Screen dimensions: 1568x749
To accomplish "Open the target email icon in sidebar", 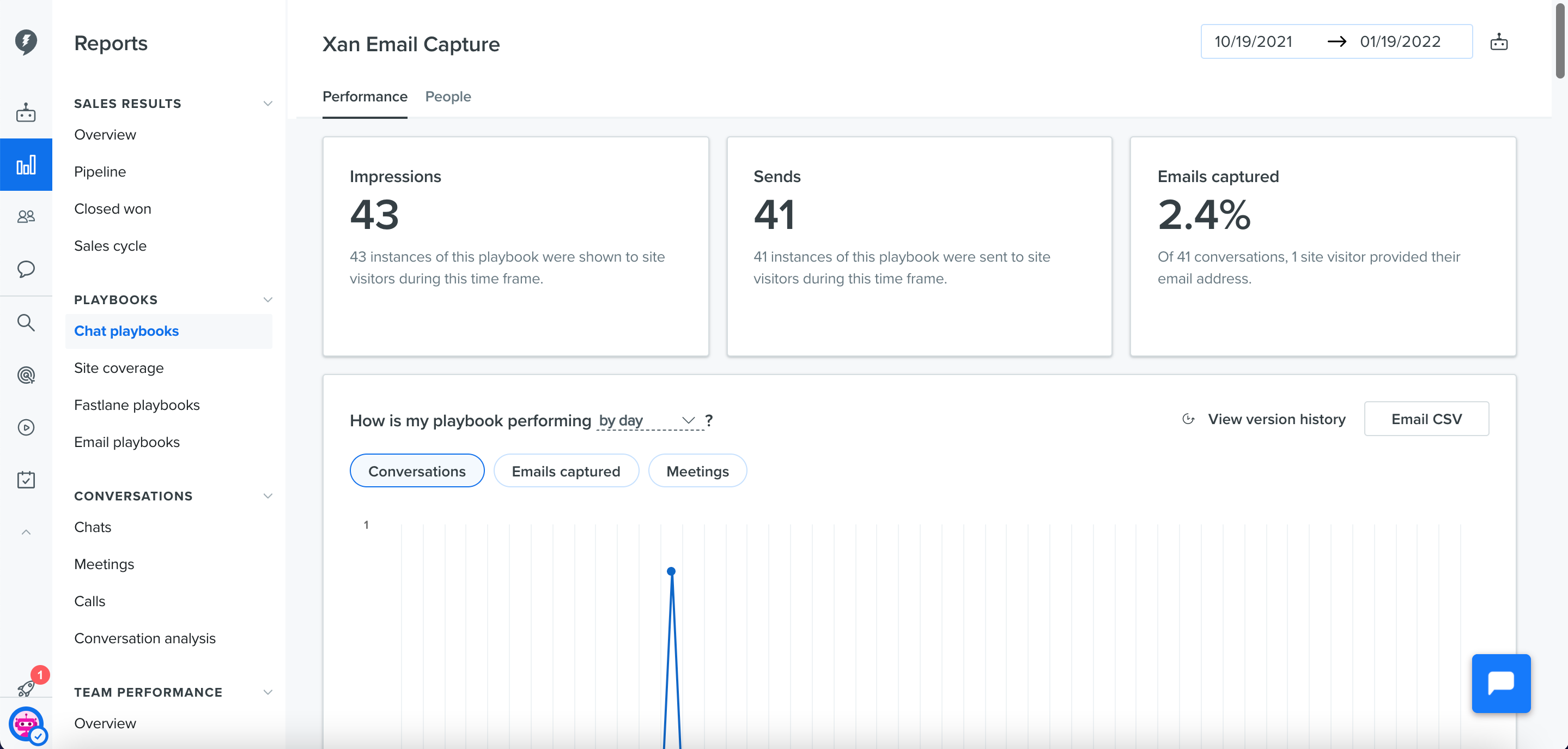I will tap(26, 374).
